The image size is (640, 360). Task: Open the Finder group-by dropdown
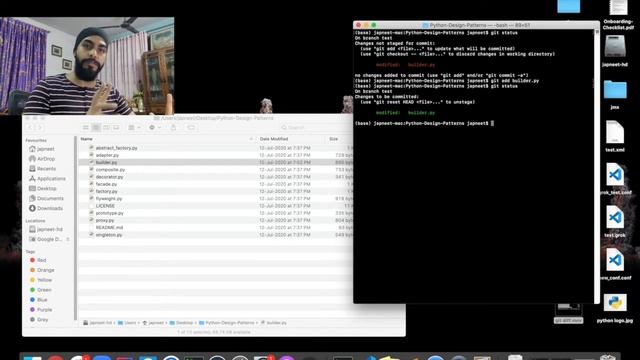coord(134,128)
